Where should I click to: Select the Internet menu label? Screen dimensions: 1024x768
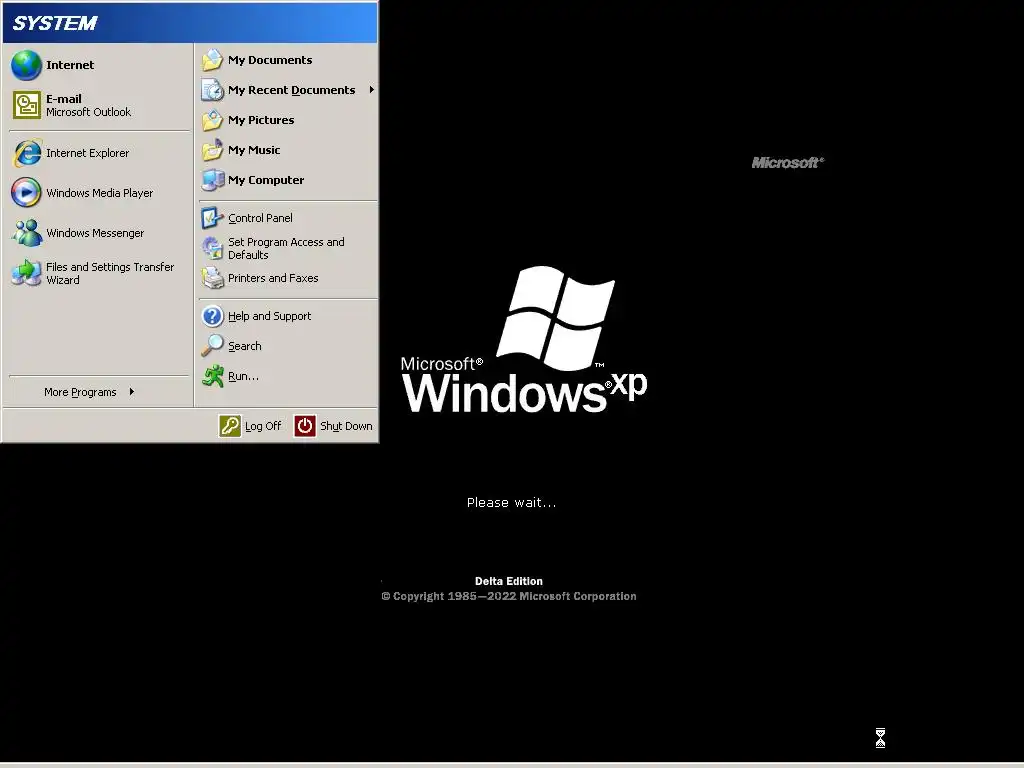(x=70, y=65)
